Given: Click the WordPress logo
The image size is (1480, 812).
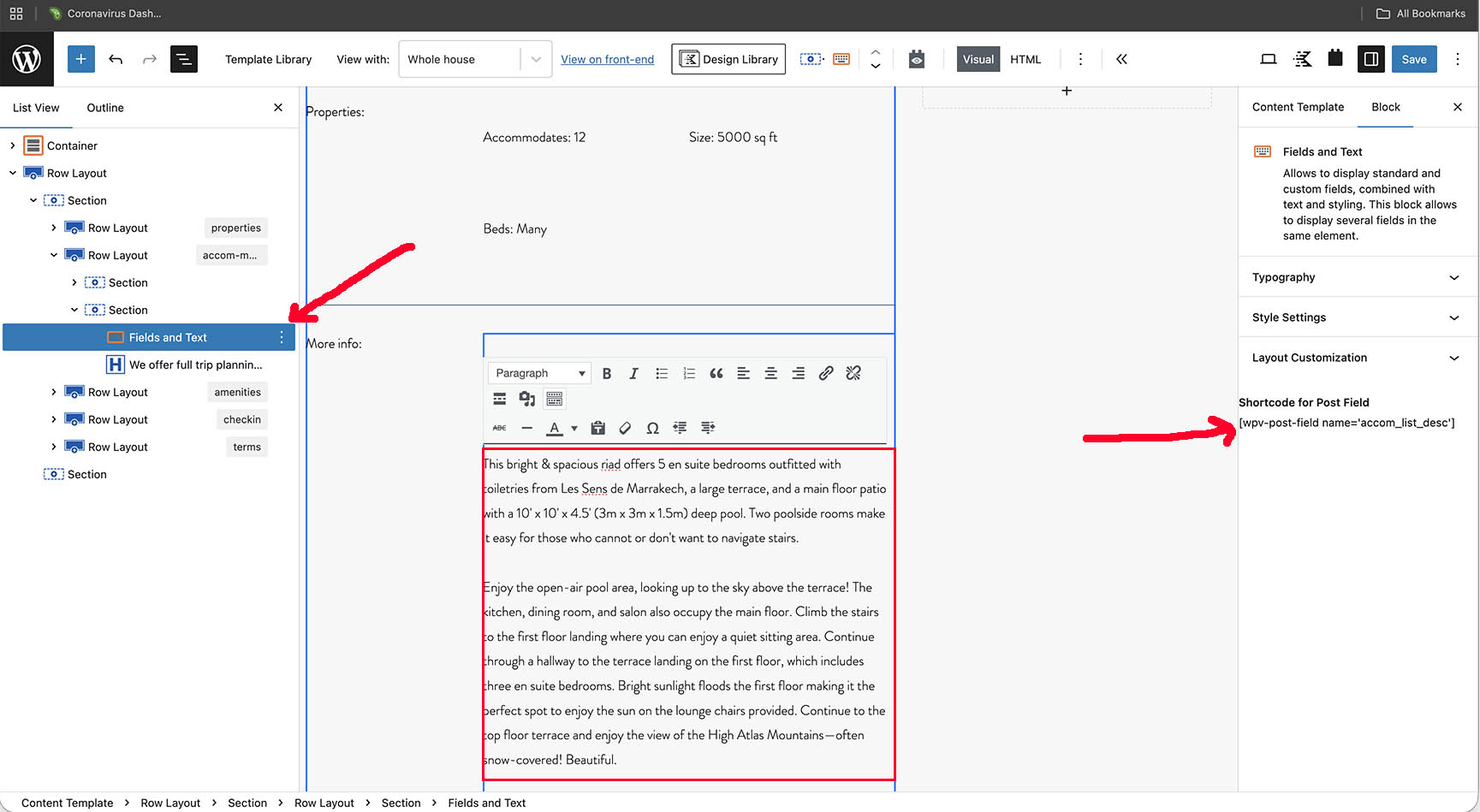Looking at the screenshot, I should coord(27,59).
